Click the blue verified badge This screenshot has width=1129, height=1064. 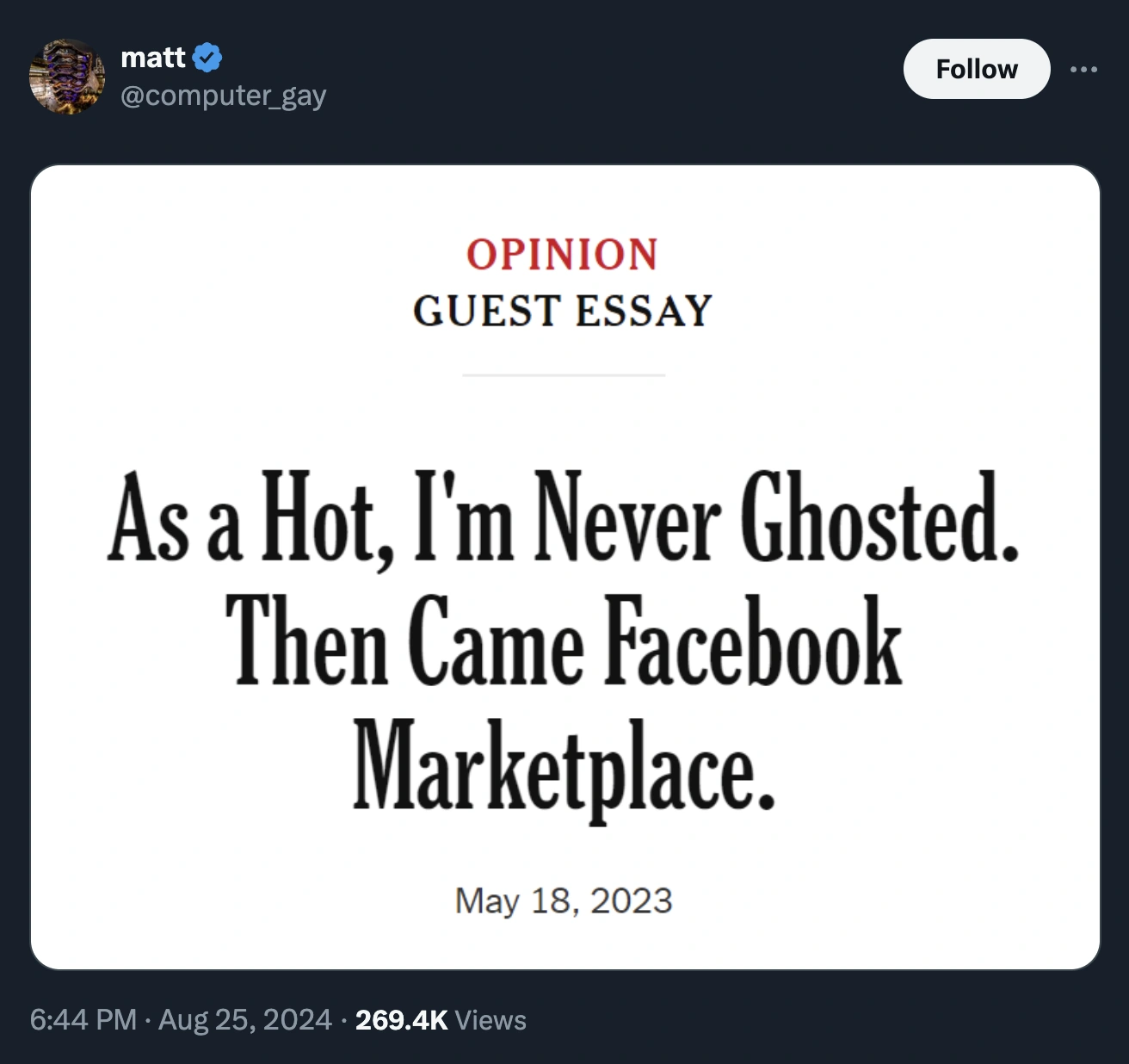(207, 58)
